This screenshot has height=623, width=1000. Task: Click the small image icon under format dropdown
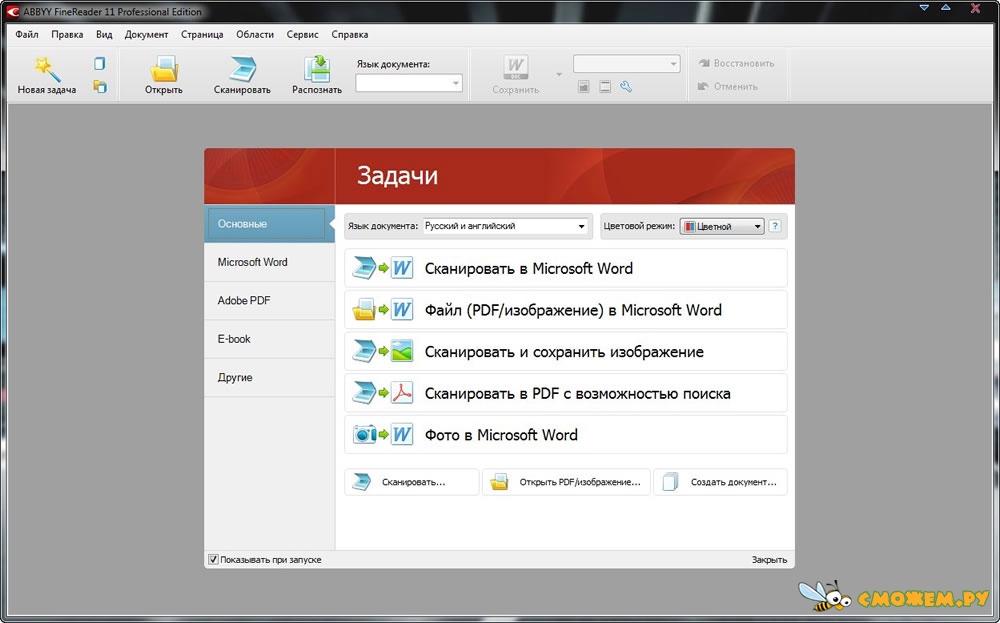pyautogui.click(x=584, y=87)
